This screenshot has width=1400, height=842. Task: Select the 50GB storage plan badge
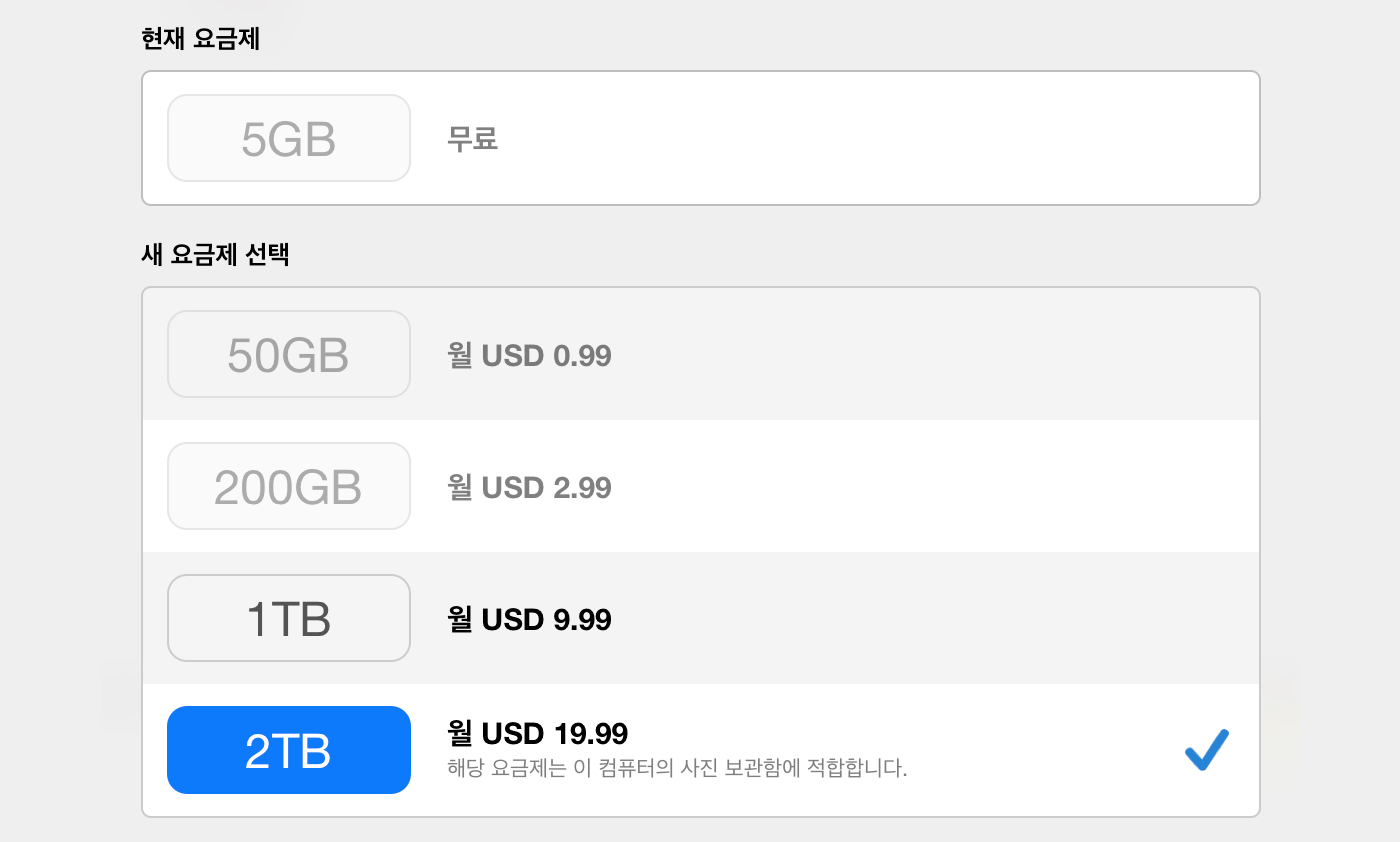tap(288, 354)
